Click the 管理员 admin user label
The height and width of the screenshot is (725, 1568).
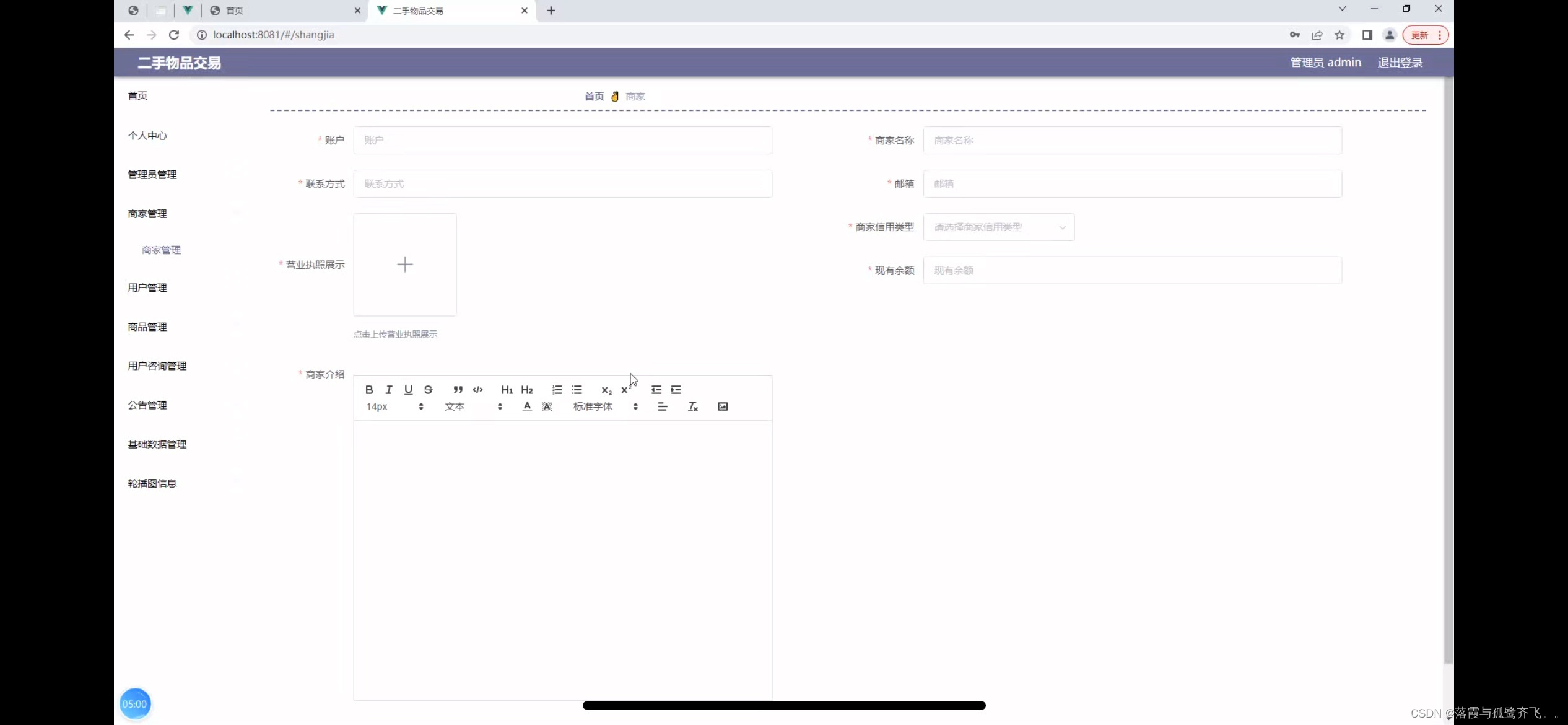[x=1326, y=63]
